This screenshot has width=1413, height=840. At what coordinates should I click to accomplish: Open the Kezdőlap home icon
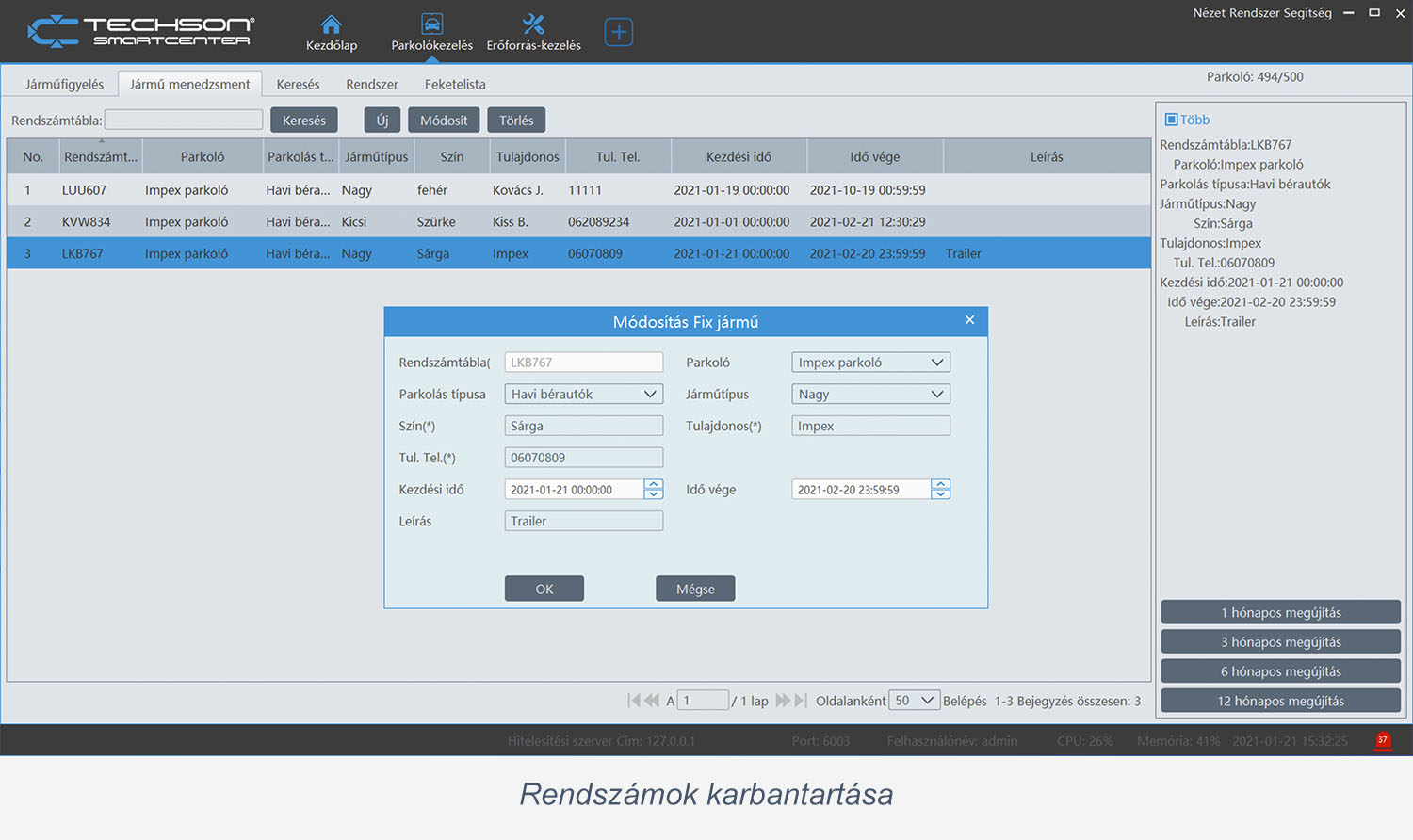click(331, 24)
